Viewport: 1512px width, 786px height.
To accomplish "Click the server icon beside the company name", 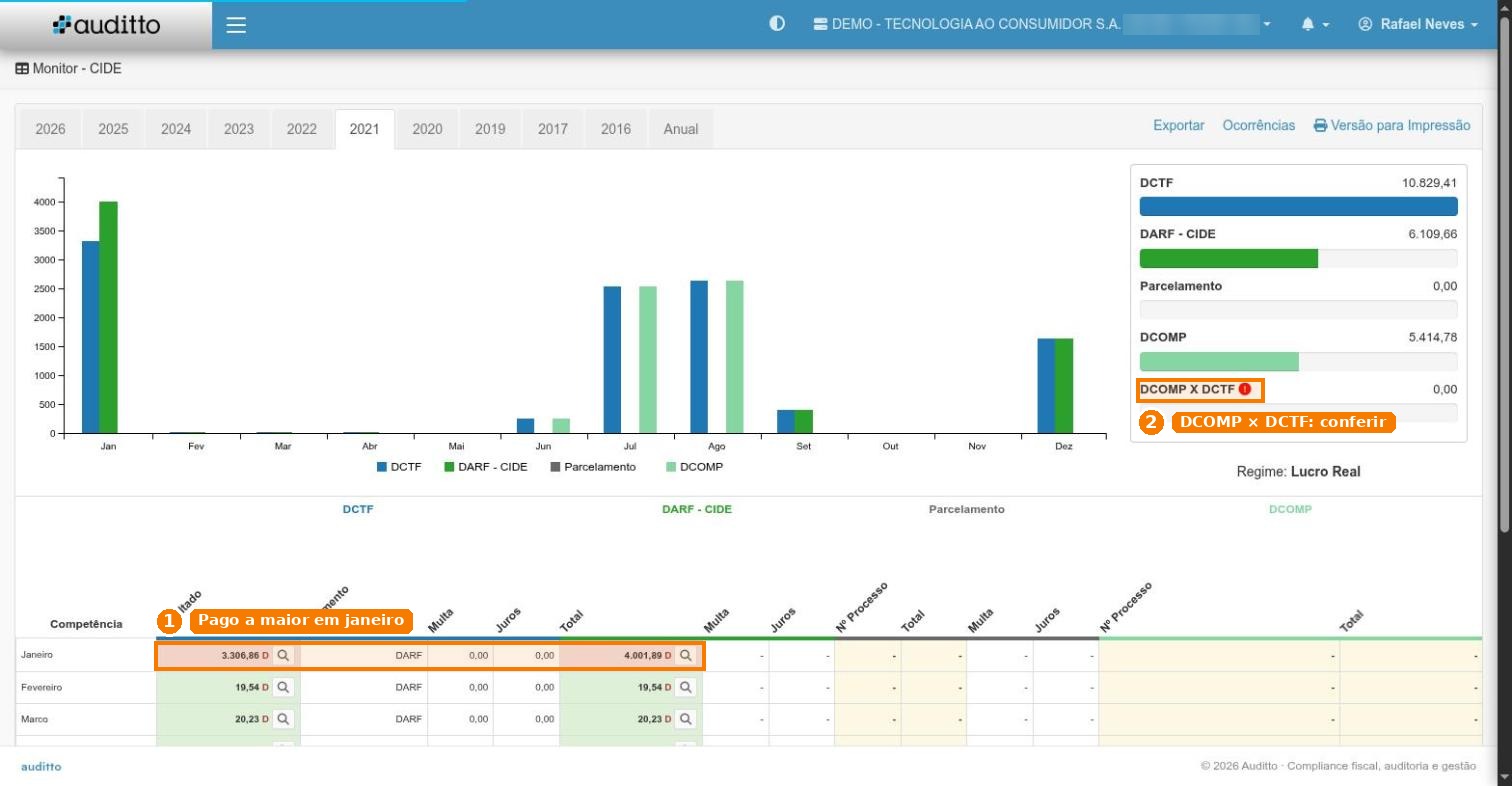I will click(821, 24).
